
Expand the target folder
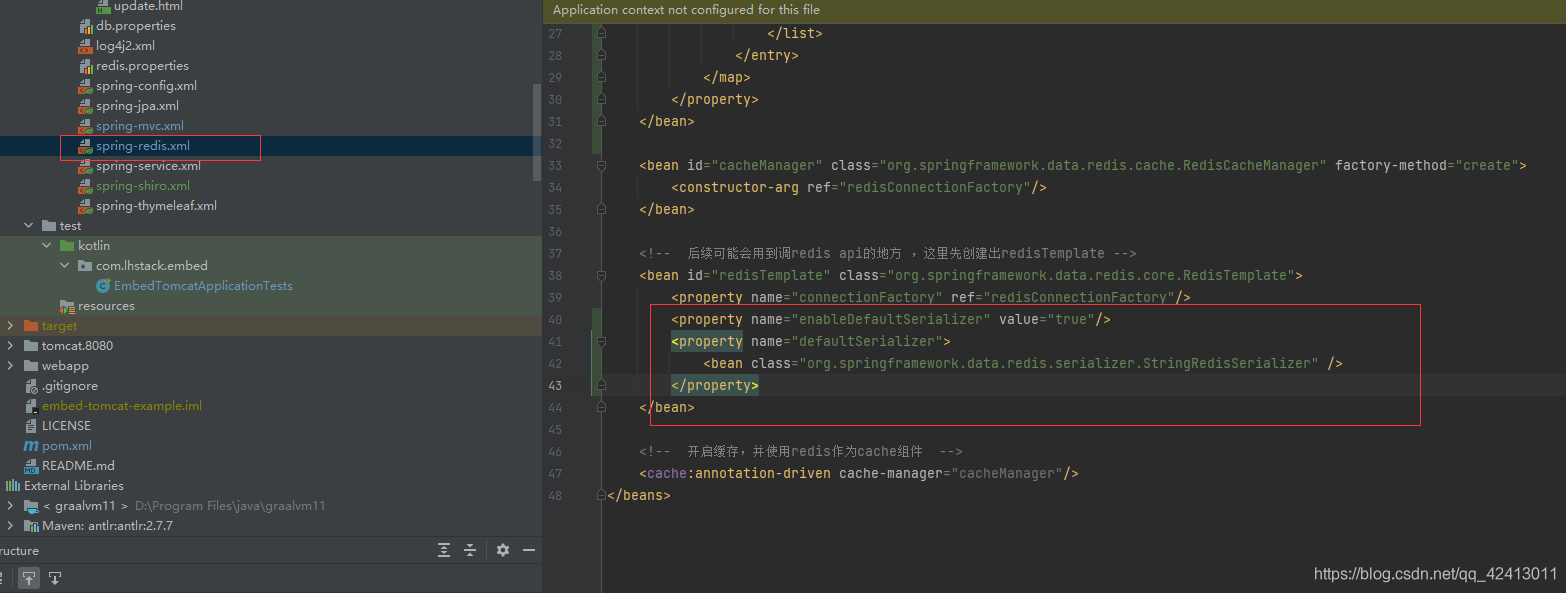11,326
